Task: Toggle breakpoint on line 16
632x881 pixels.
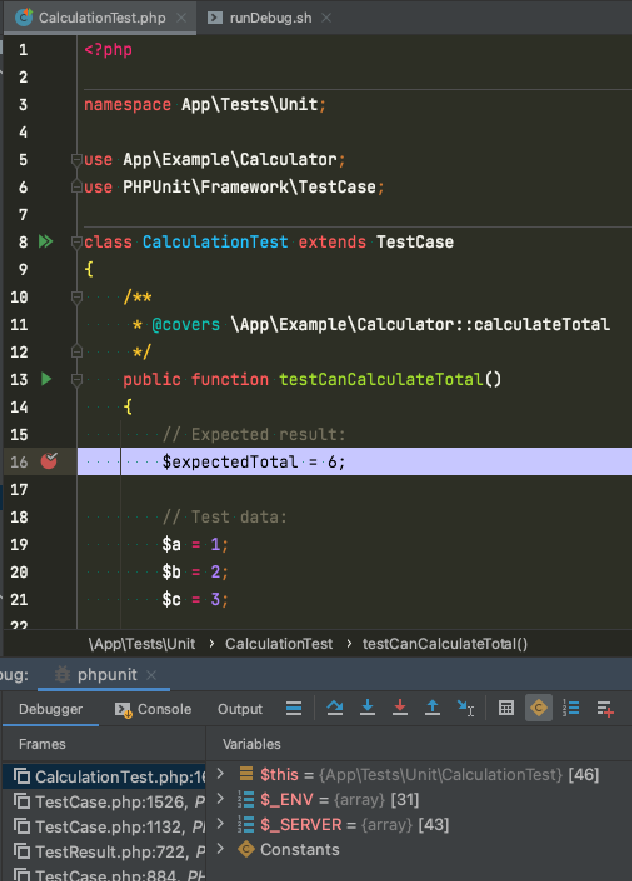Action: point(49,461)
